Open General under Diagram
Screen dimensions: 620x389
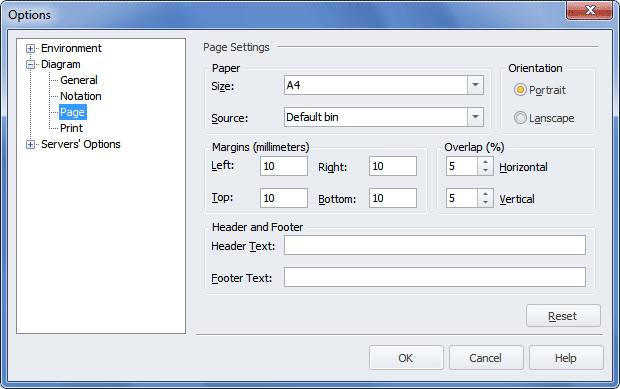click(x=79, y=80)
